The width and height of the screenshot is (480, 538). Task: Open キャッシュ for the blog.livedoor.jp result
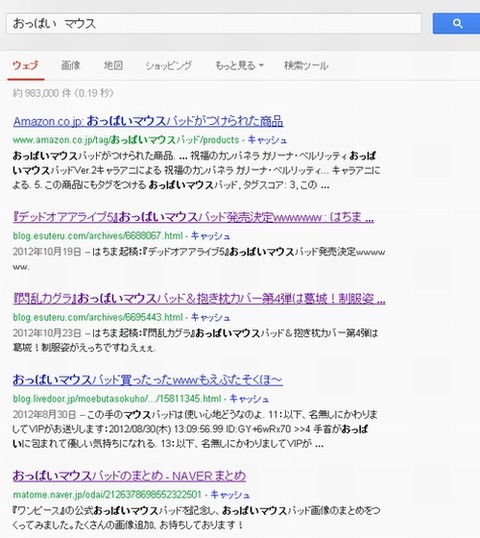(249, 399)
